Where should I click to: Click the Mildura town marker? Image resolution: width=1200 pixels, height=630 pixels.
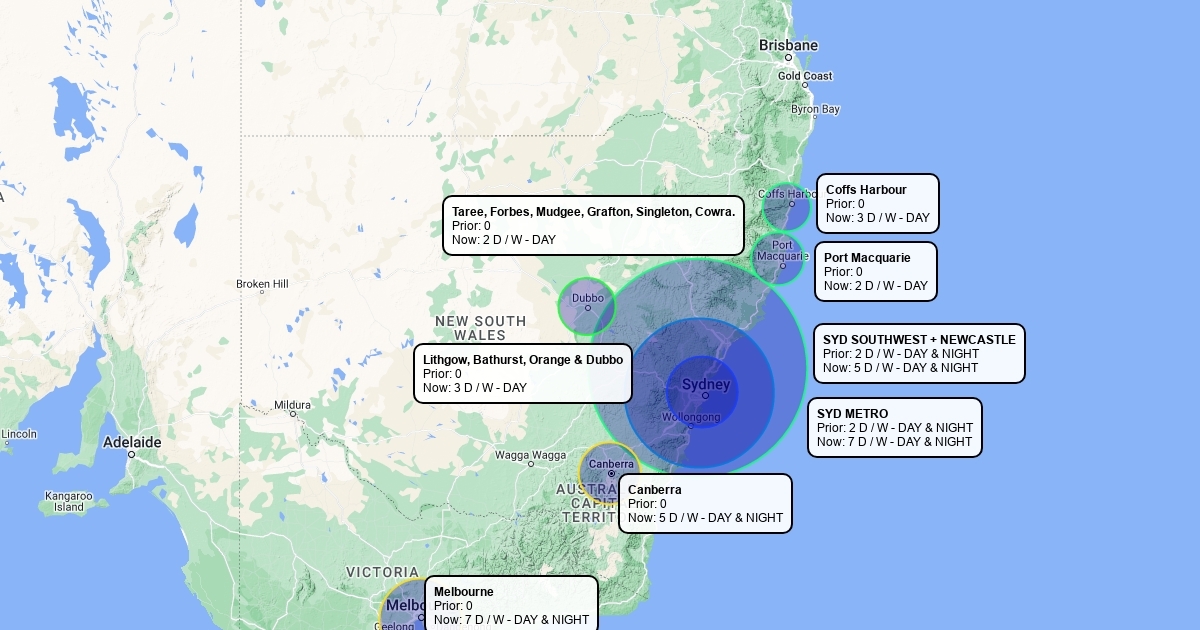[x=293, y=413]
